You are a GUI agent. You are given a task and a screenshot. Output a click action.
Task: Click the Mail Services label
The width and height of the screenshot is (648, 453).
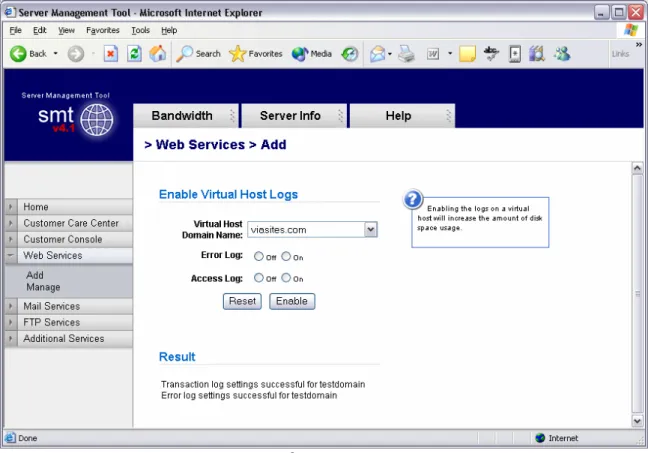tap(51, 306)
